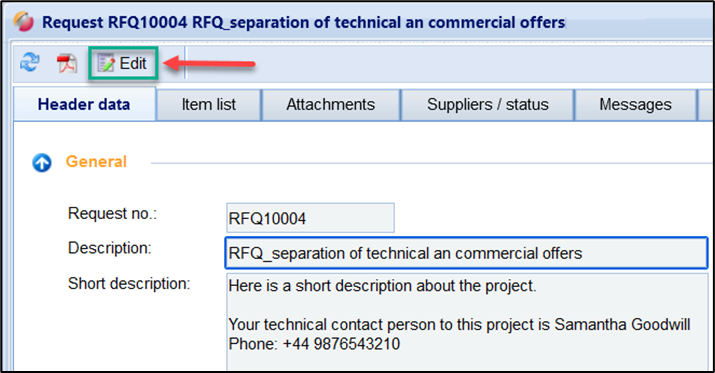
Task: Click the orange General section heading
Action: (96, 162)
